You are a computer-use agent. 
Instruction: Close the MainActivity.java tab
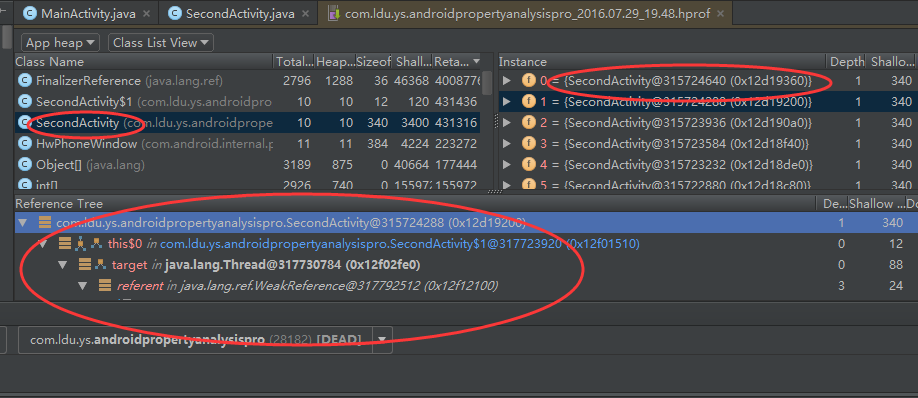[146, 13]
